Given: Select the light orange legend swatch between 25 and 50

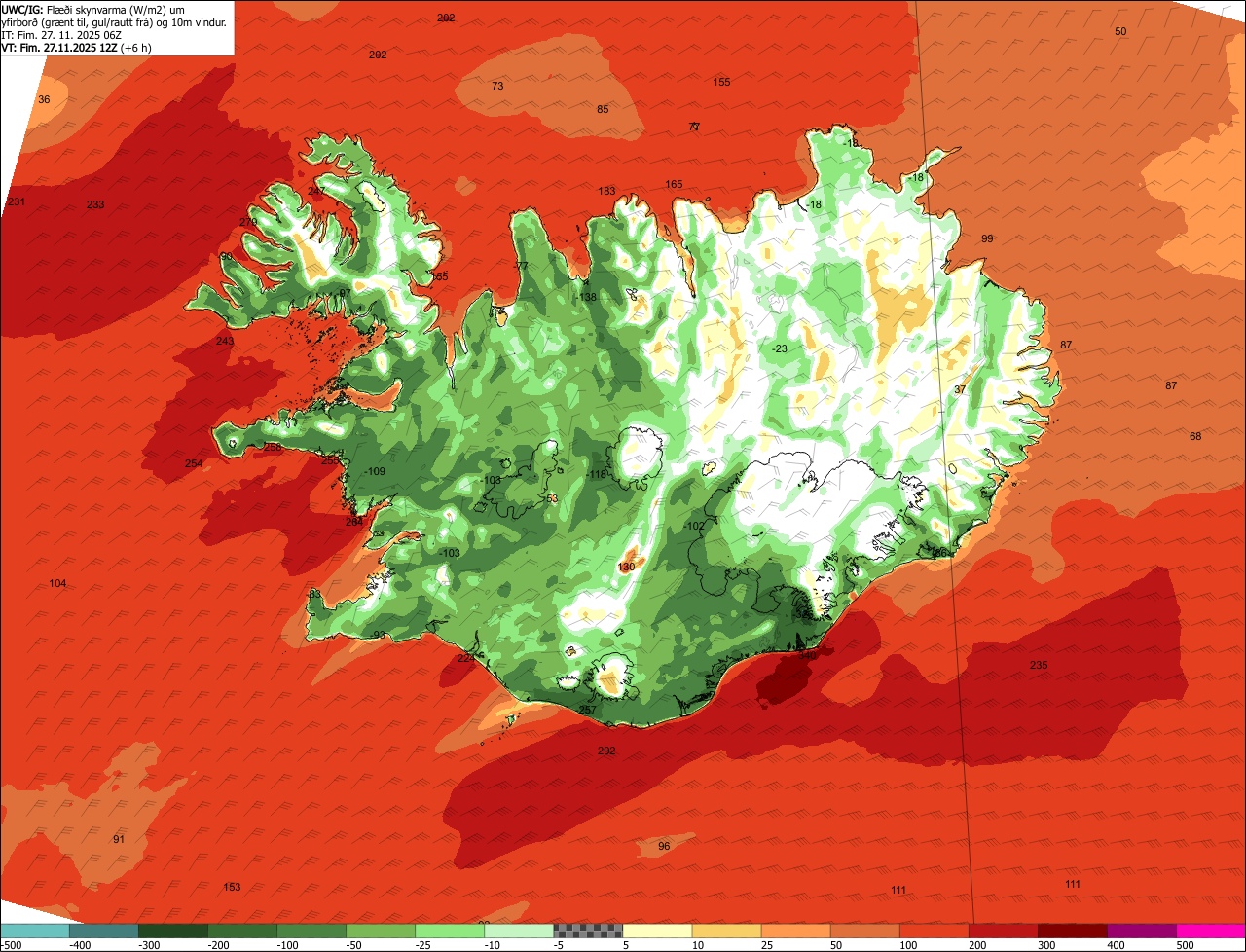Looking at the screenshot, I should click(x=795, y=931).
